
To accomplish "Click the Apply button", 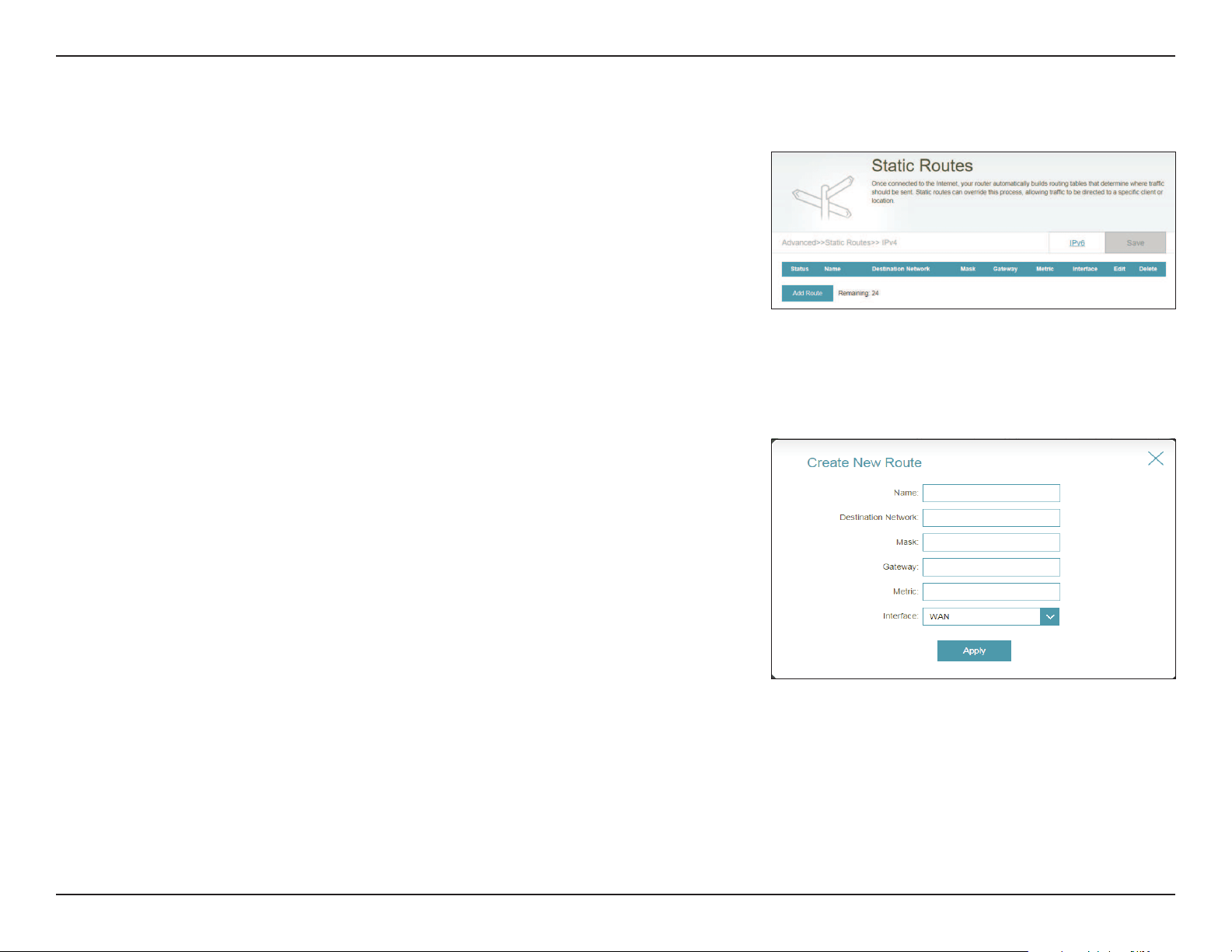I will 974,650.
